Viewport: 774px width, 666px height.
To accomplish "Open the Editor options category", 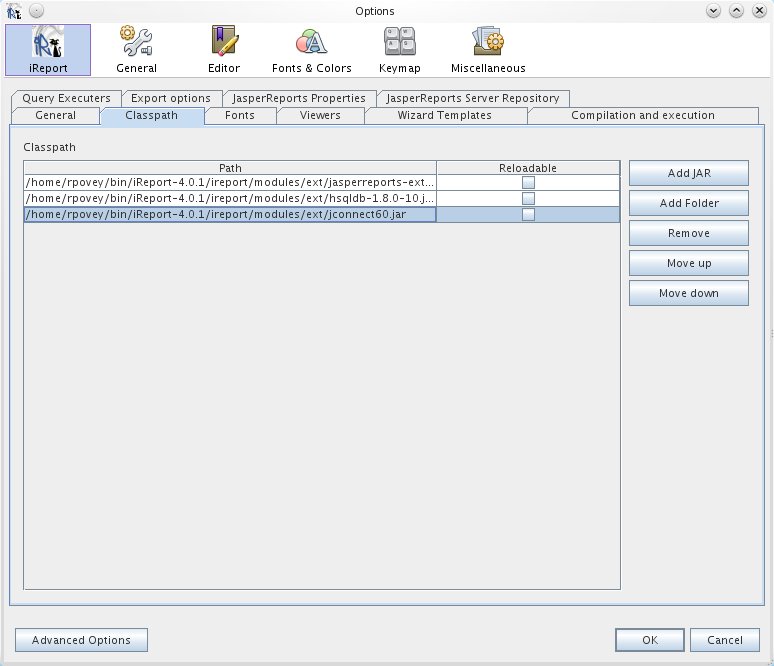I will coord(224,50).
